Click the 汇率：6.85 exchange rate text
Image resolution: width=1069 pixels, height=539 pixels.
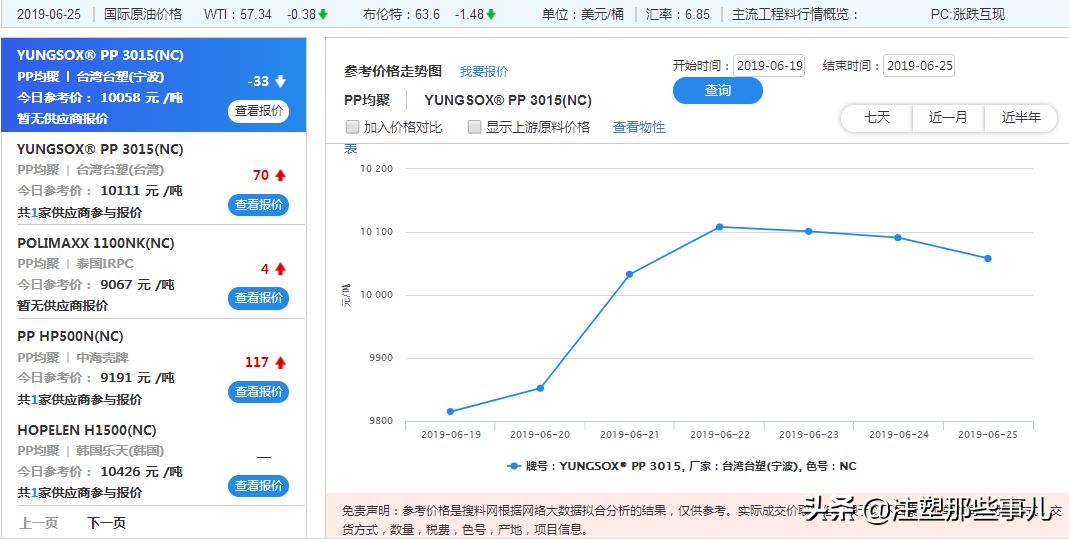[x=678, y=14]
